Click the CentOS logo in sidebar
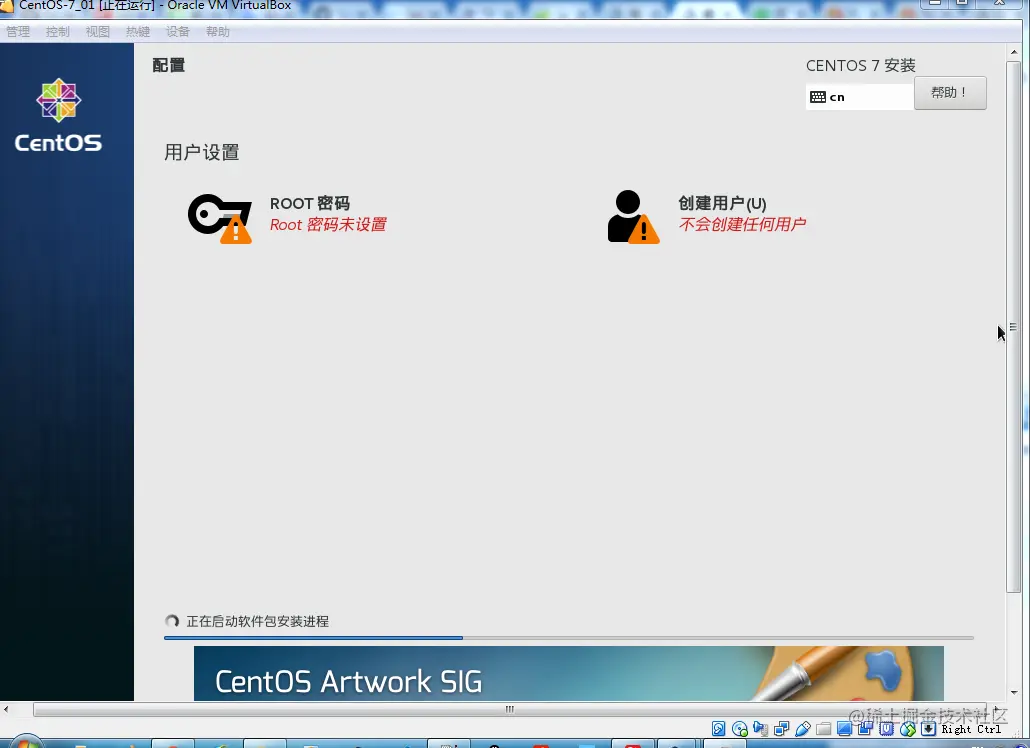 click(58, 116)
